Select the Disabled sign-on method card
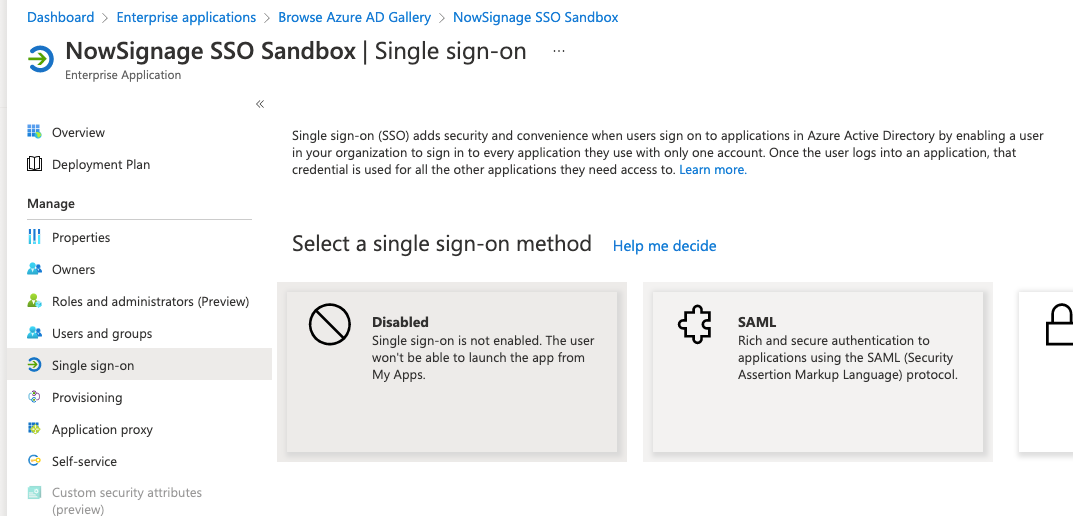 pyautogui.click(x=452, y=371)
